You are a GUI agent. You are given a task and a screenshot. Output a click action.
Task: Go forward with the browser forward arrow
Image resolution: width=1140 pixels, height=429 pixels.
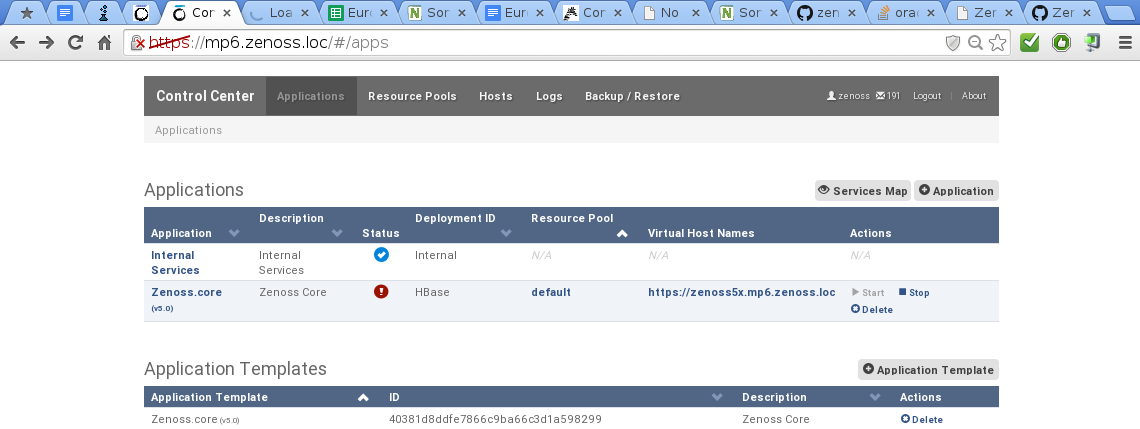click(x=47, y=43)
